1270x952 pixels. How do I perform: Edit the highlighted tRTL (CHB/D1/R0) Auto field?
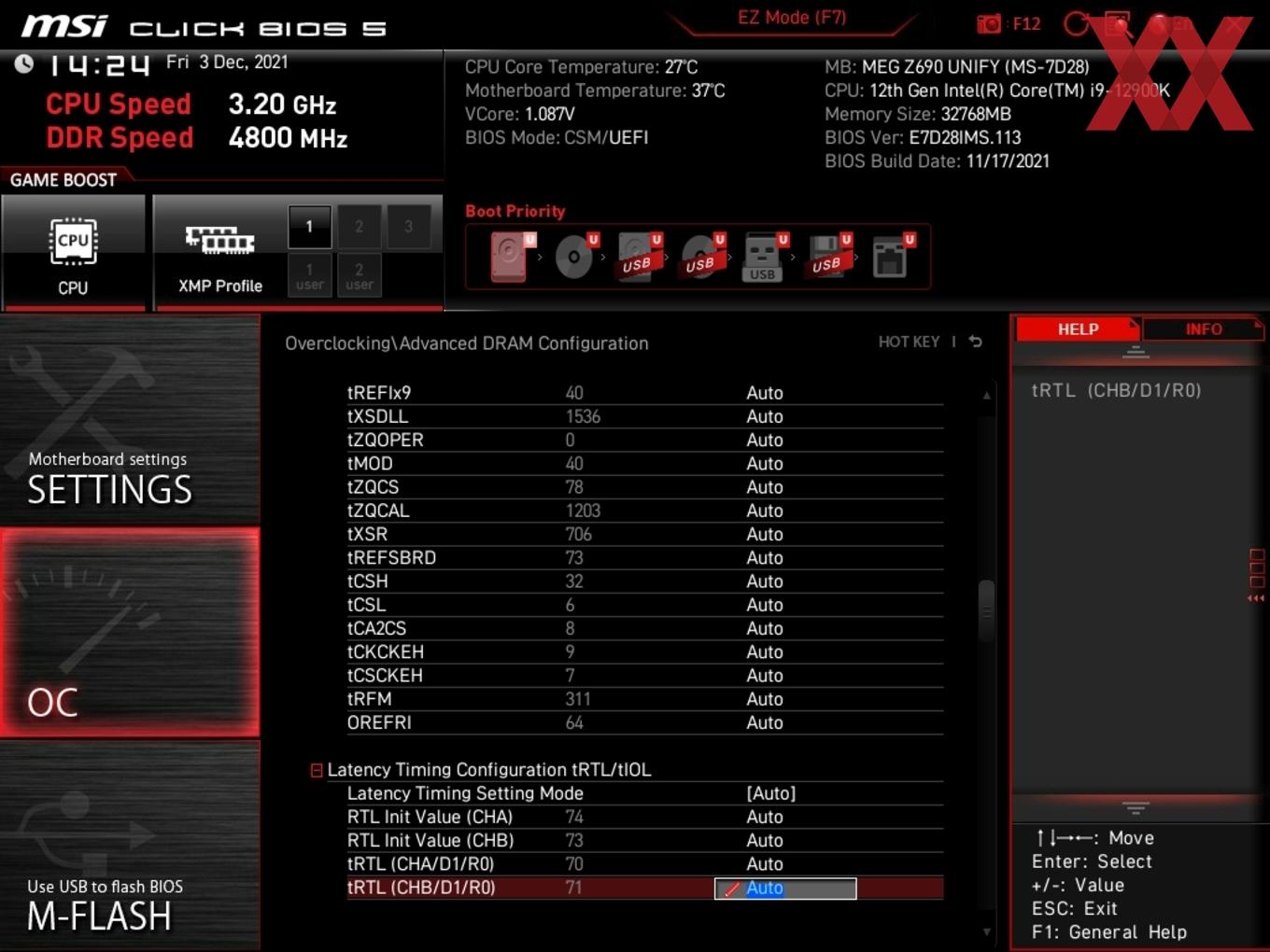(785, 889)
